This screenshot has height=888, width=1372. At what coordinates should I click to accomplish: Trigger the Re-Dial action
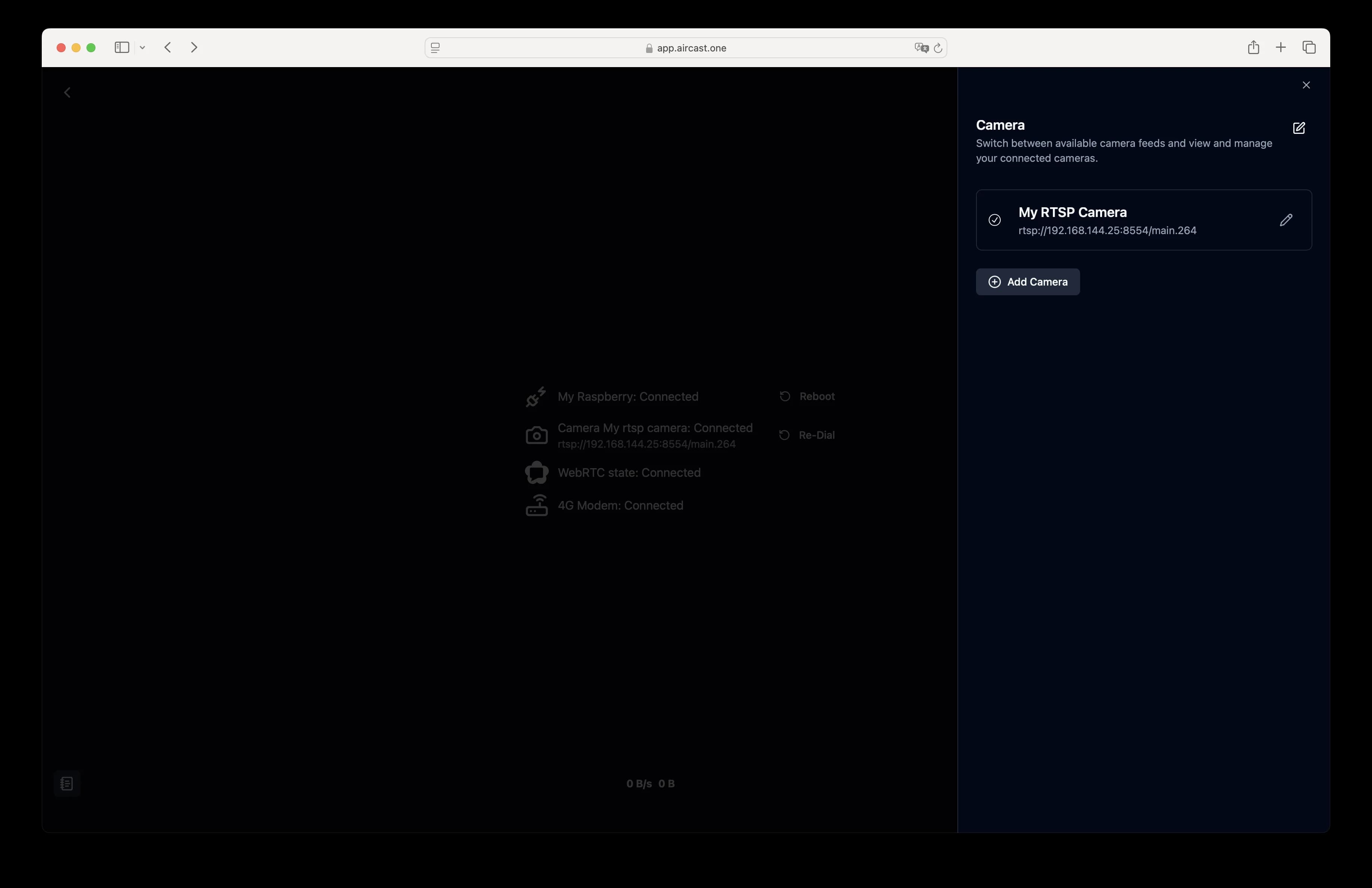806,434
